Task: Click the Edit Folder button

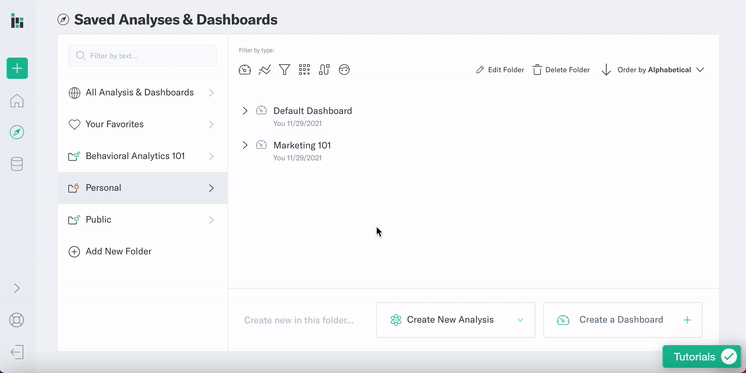Action: point(500,70)
